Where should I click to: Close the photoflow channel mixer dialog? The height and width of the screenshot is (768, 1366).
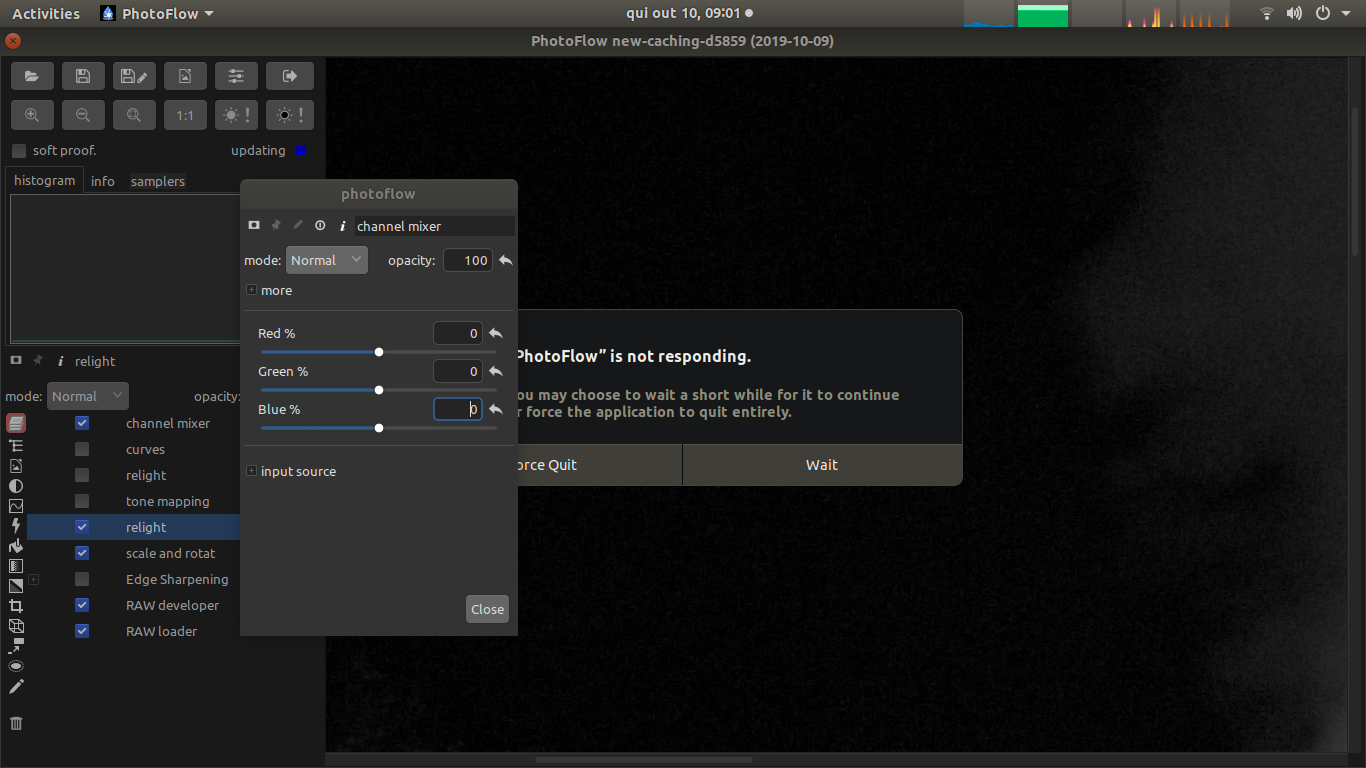coord(487,609)
